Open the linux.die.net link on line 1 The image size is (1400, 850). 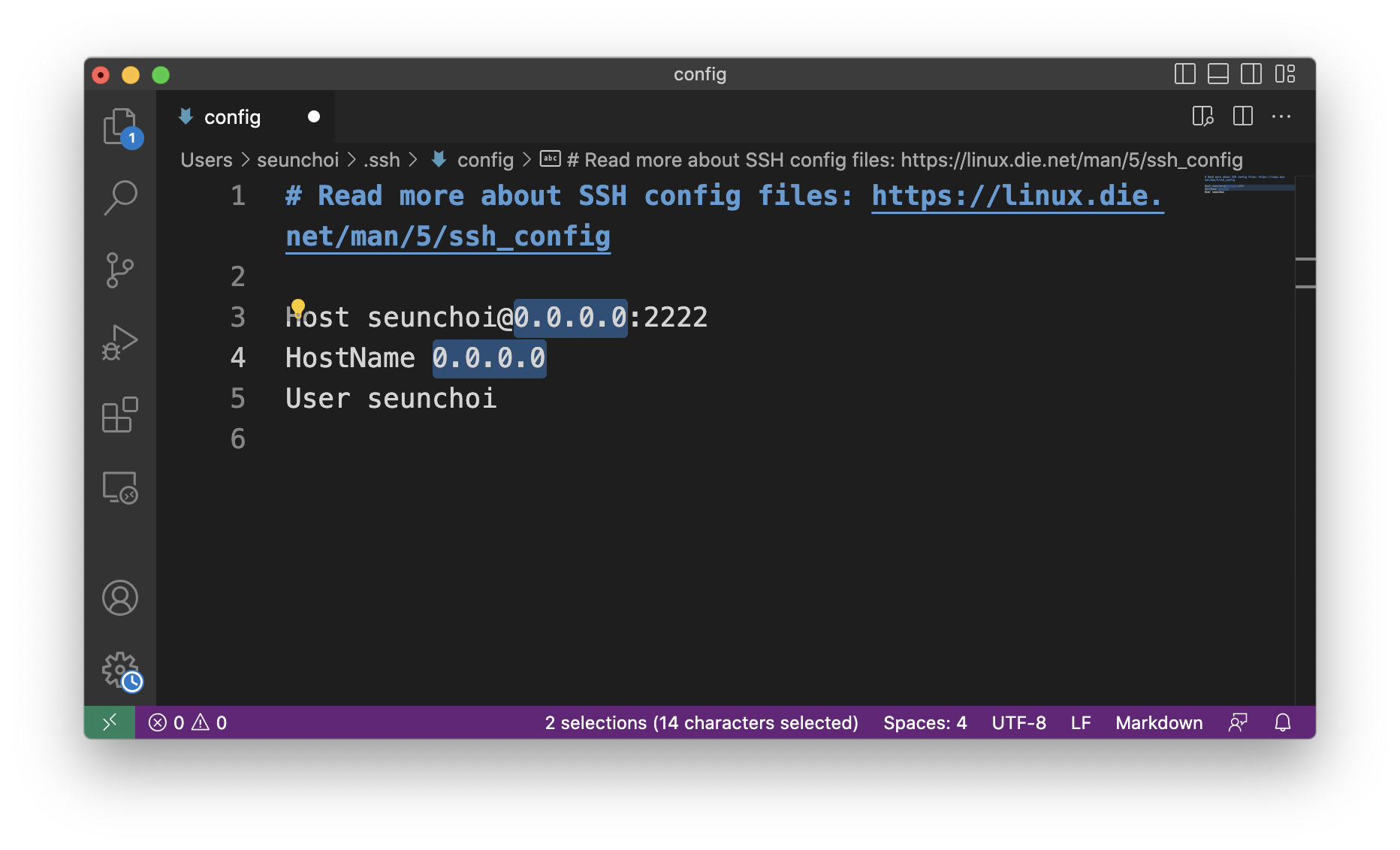(1018, 196)
